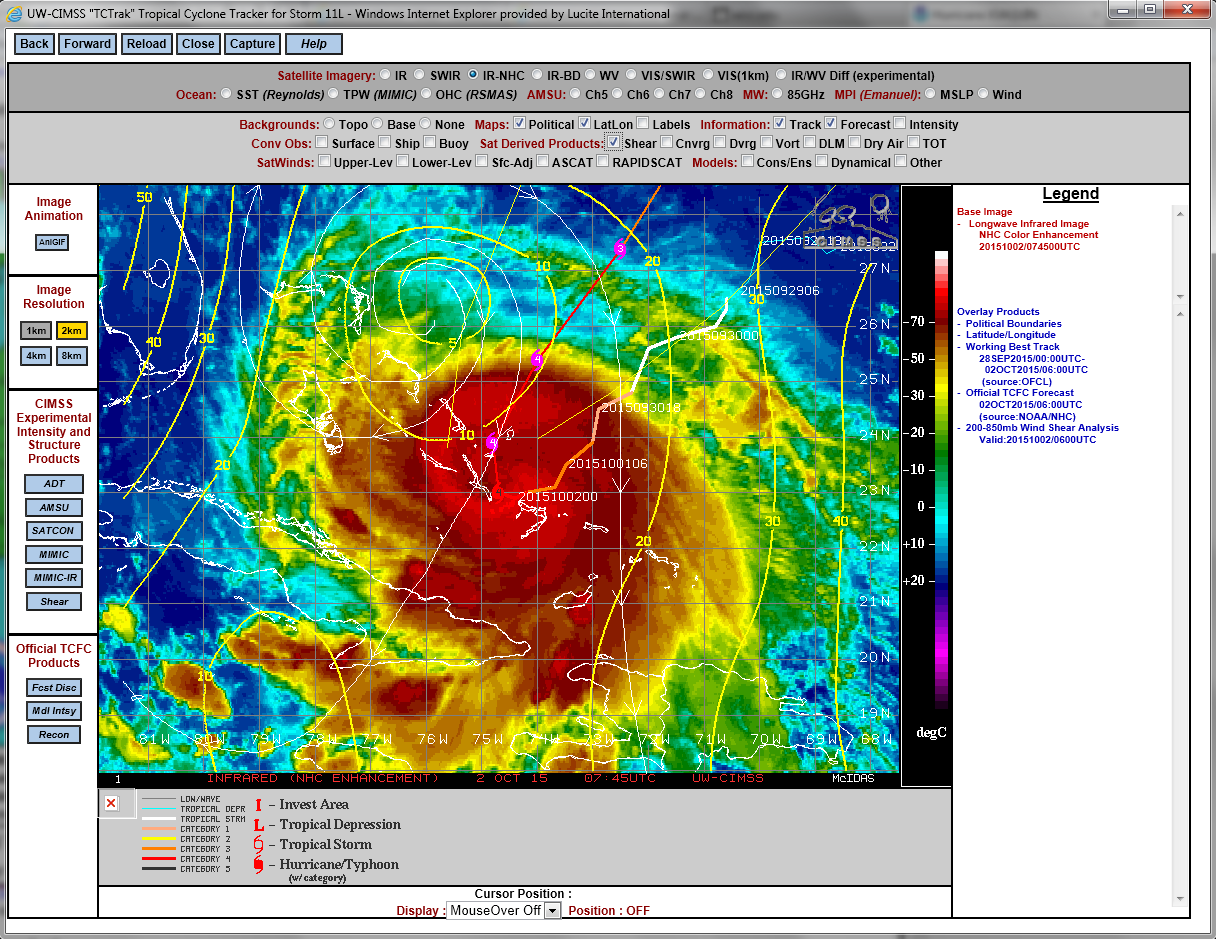Click the AniGIF animation button
This screenshot has width=1216, height=939.
(54, 242)
